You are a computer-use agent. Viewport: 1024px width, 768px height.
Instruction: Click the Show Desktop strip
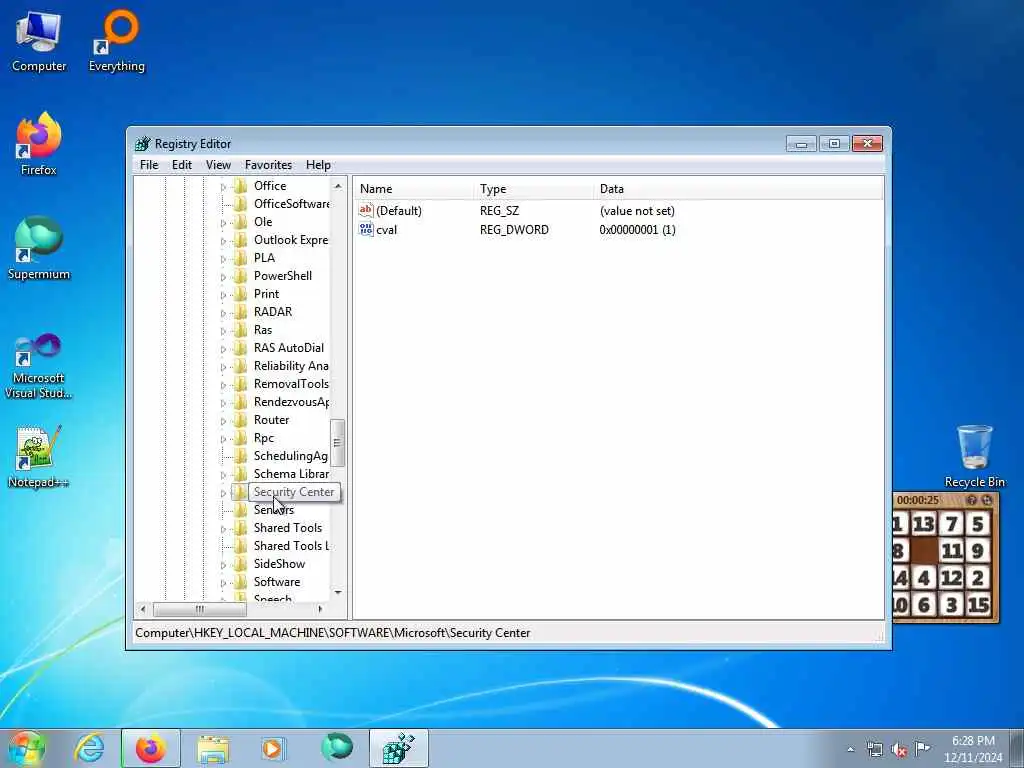(x=1017, y=748)
